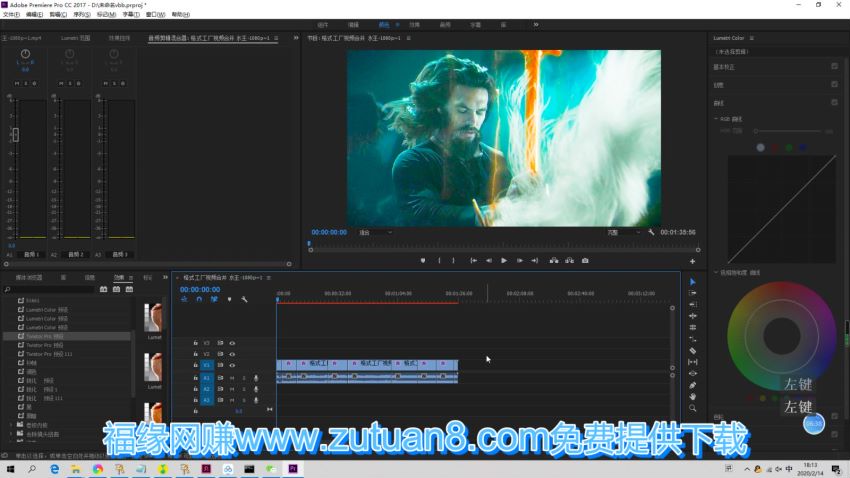850x478 pixels.
Task: Select the red channel curve swatch
Action: pyautogui.click(x=775, y=147)
